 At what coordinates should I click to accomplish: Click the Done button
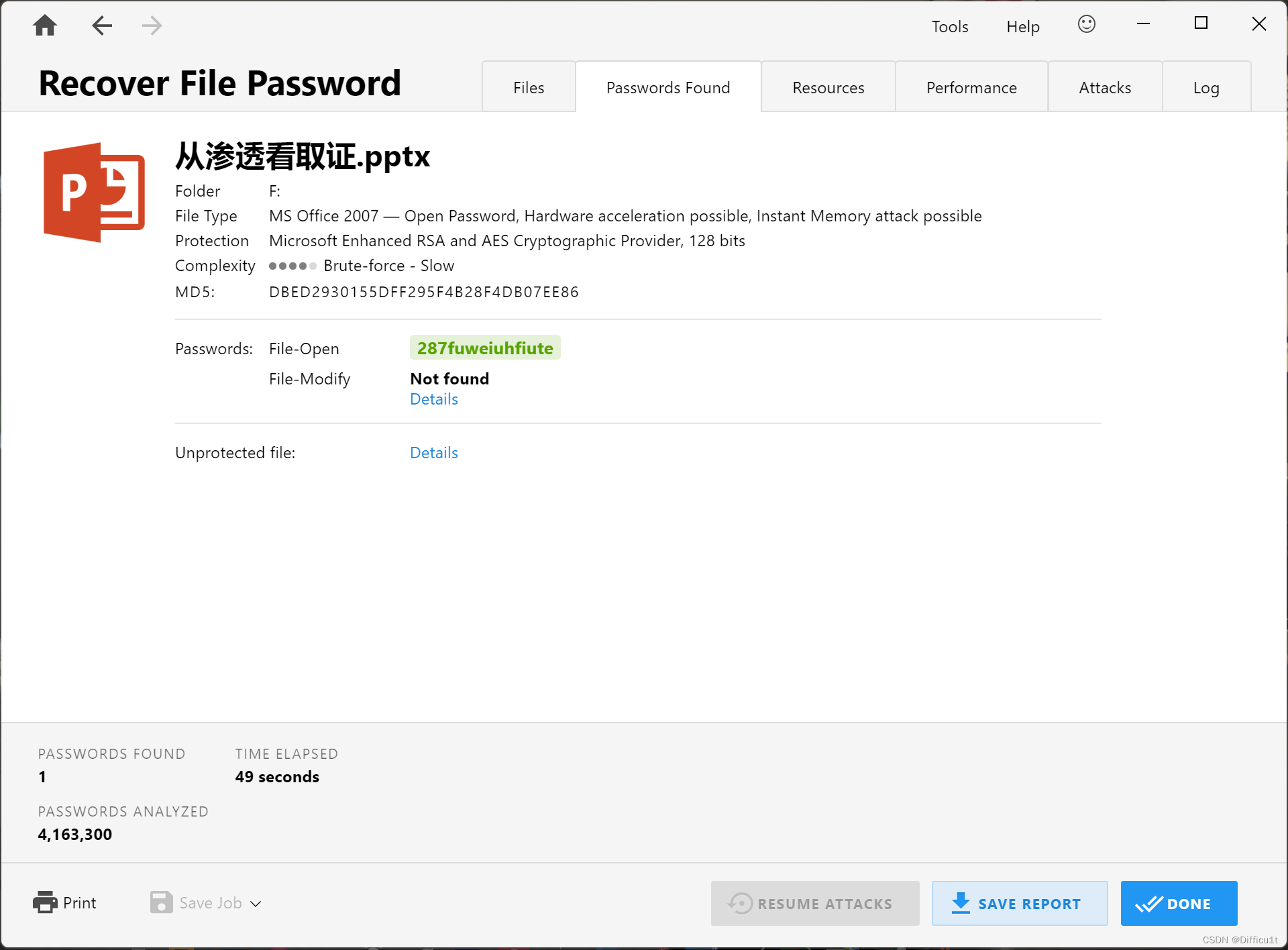coord(1178,903)
